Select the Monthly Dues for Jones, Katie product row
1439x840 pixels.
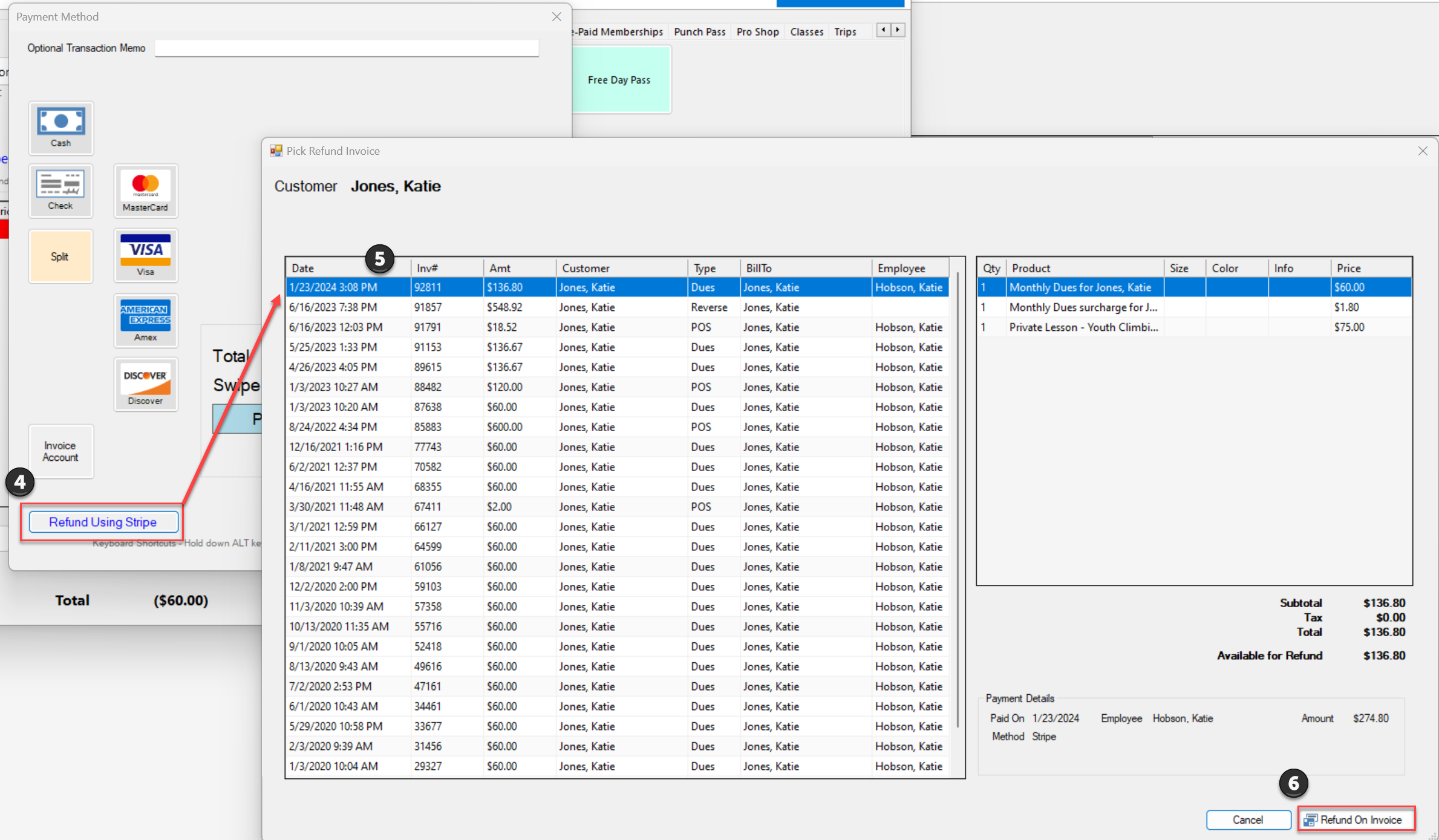point(1195,287)
